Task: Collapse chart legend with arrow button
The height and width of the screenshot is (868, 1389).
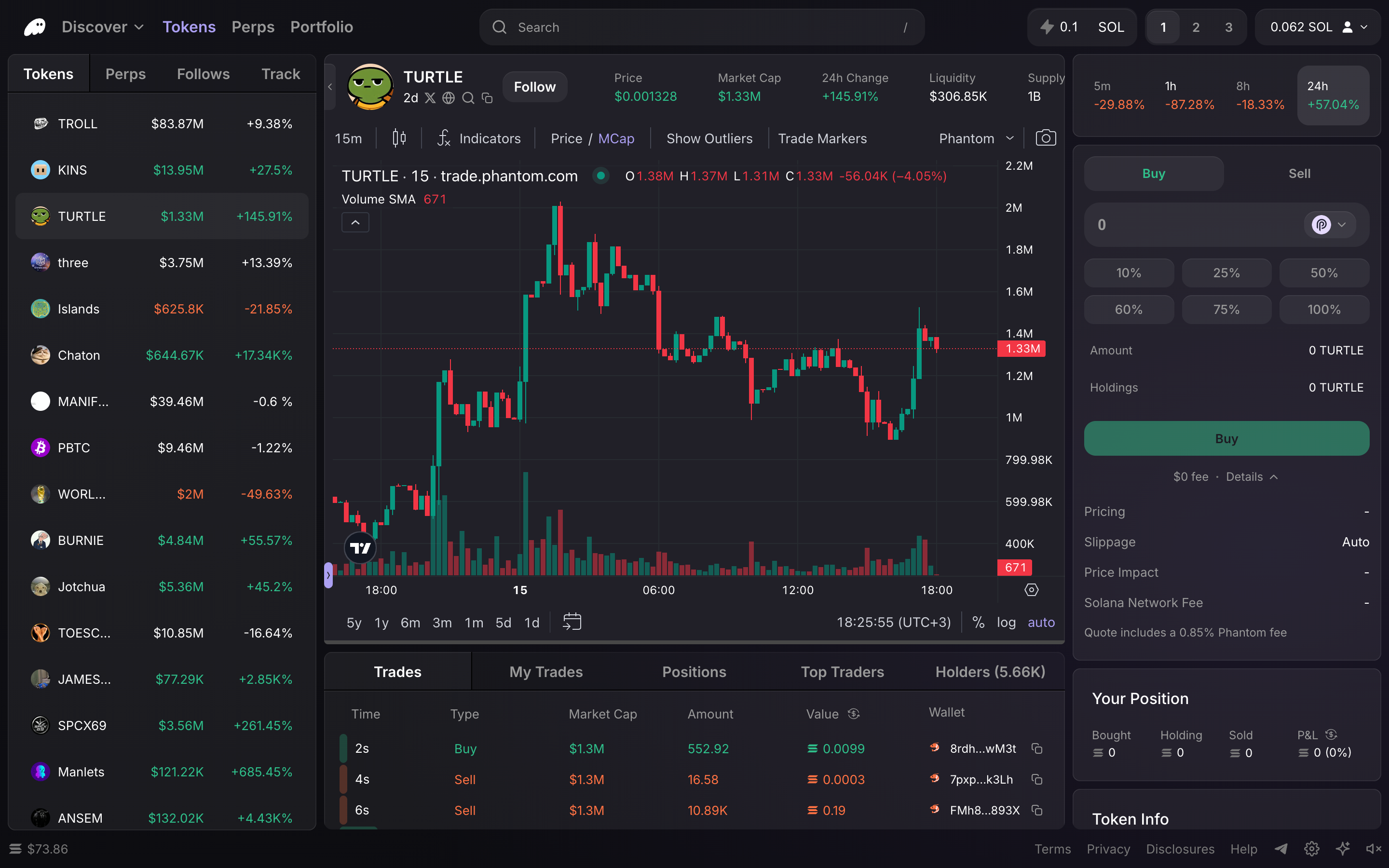Action: [355, 222]
